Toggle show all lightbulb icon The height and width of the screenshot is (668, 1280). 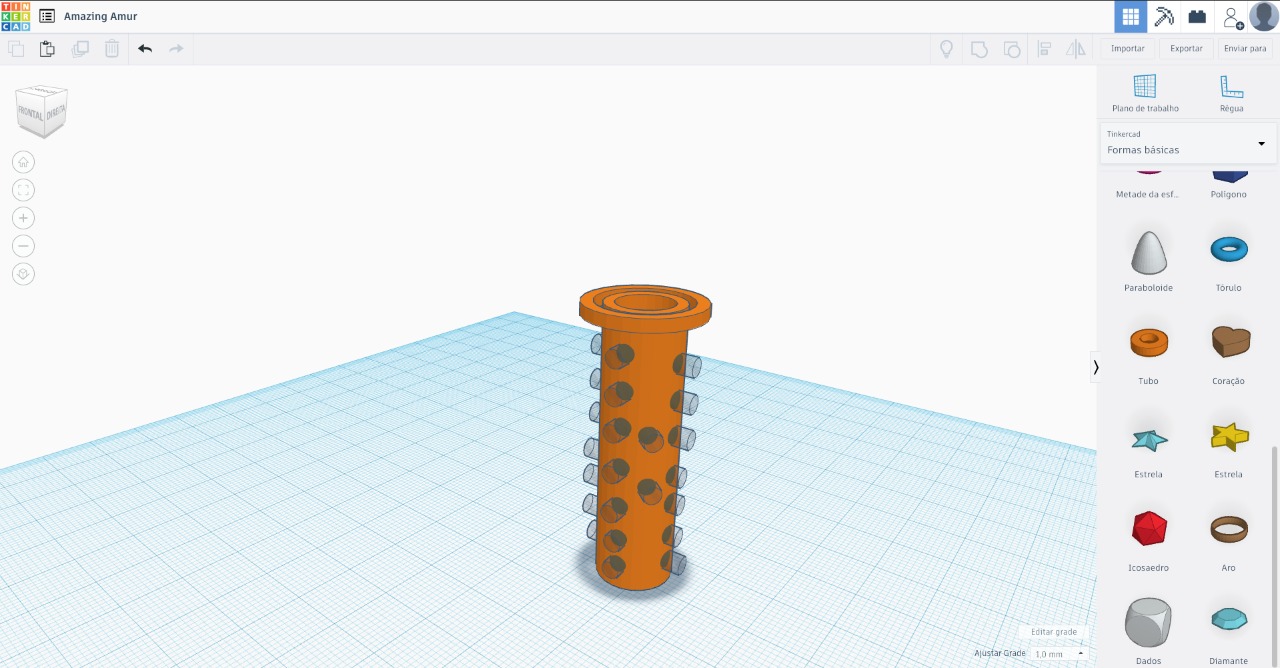click(946, 48)
